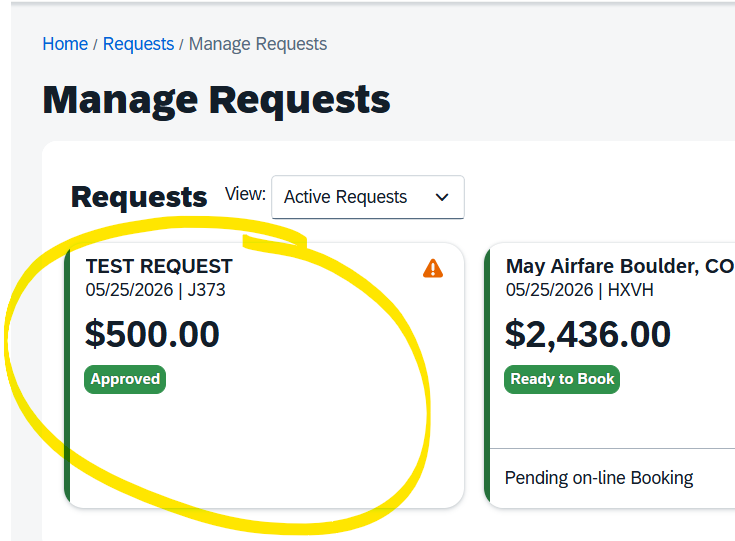Click the Manage Requests page heading
This screenshot has width=735, height=541.
216,100
